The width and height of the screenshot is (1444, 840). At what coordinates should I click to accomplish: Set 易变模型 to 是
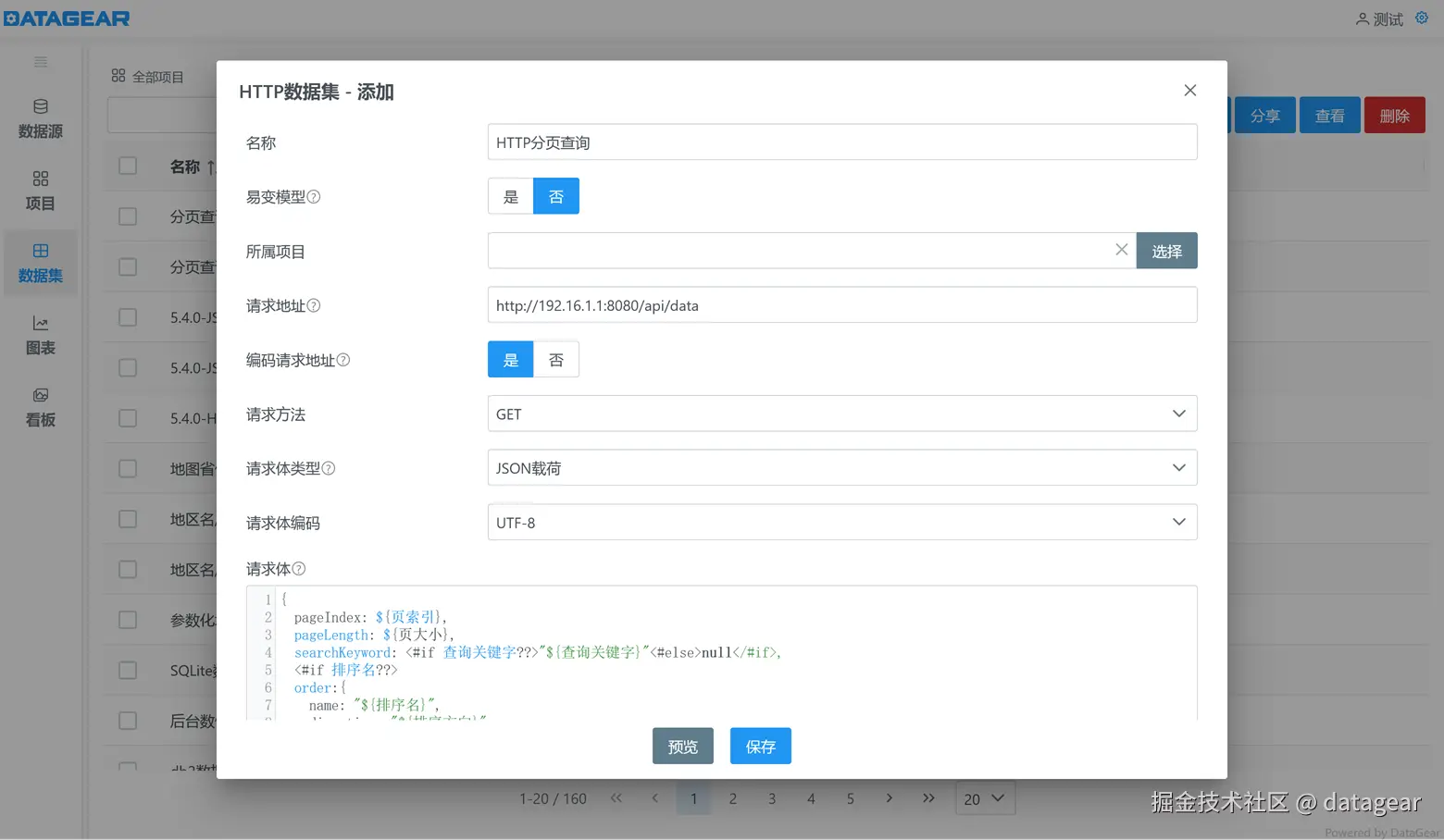[511, 196]
